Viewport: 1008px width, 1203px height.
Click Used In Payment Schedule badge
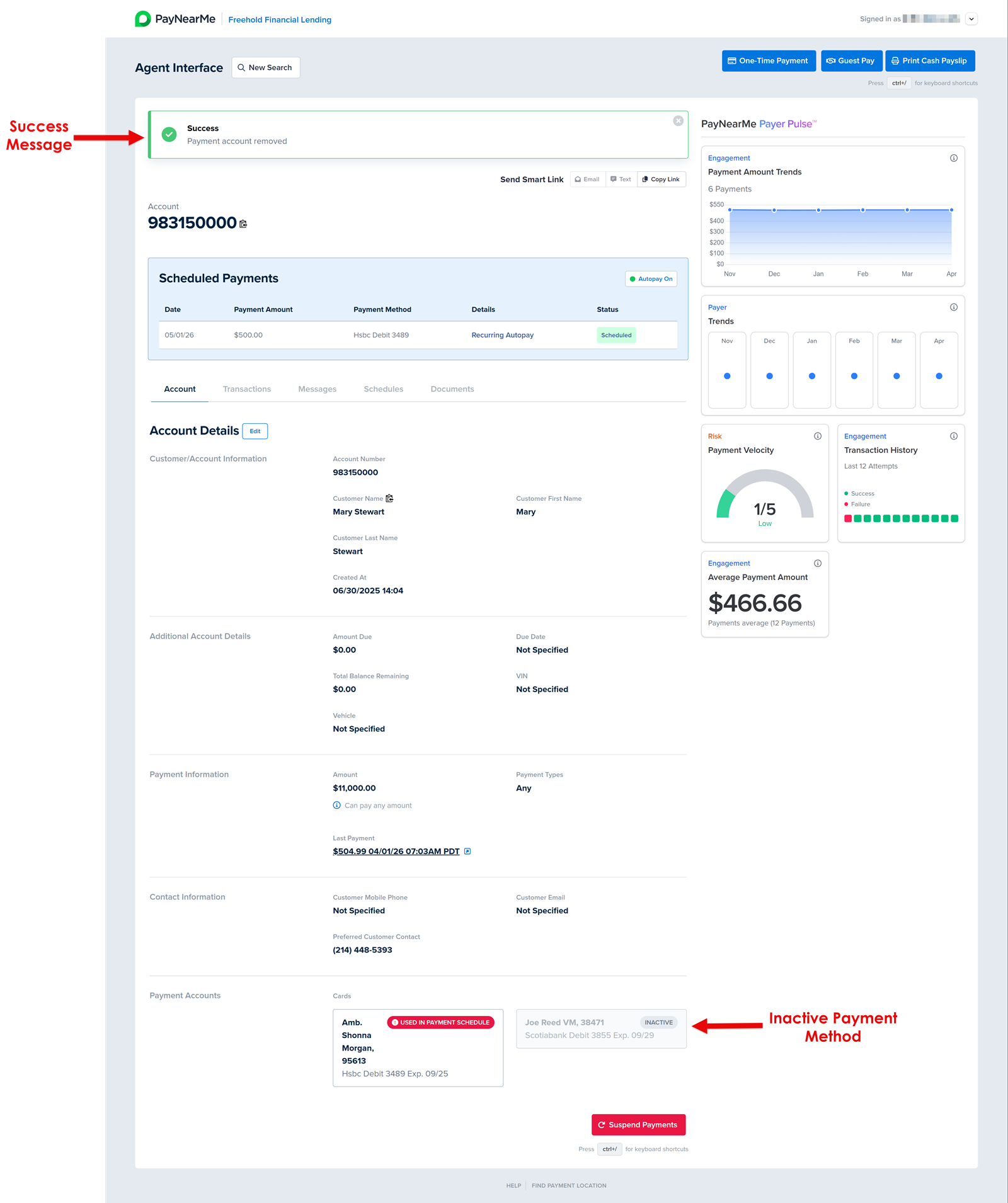click(440, 1022)
